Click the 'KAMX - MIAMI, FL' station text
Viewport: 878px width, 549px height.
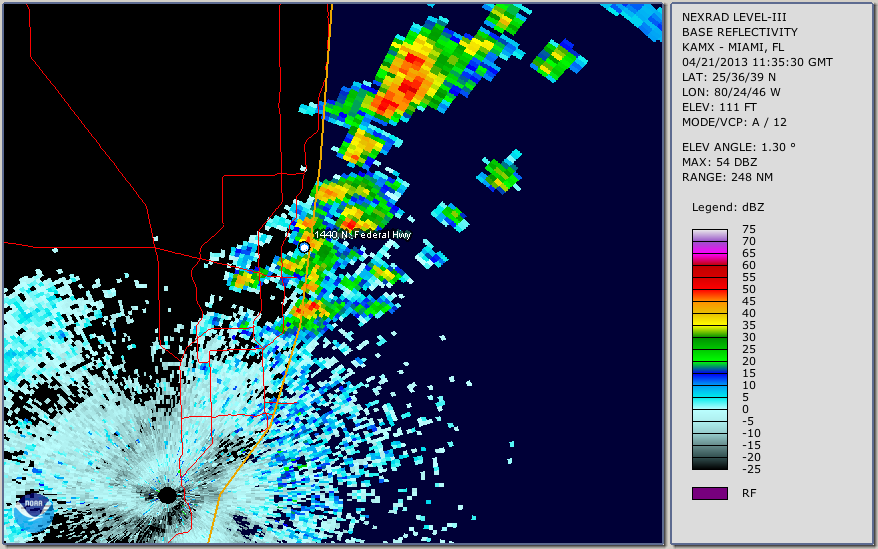coord(733,48)
